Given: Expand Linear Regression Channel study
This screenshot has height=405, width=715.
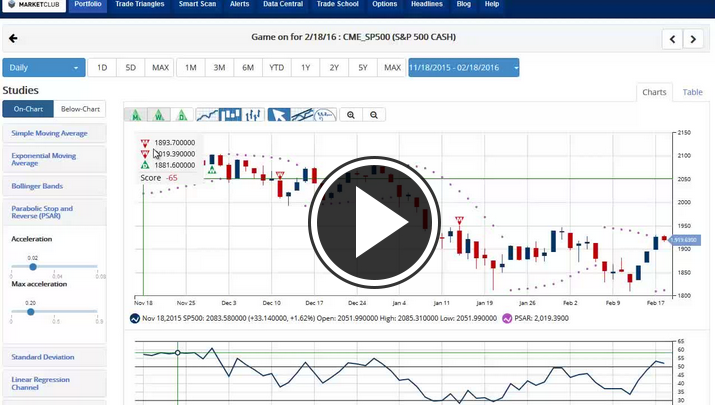Looking at the screenshot, I should (x=54, y=383).
